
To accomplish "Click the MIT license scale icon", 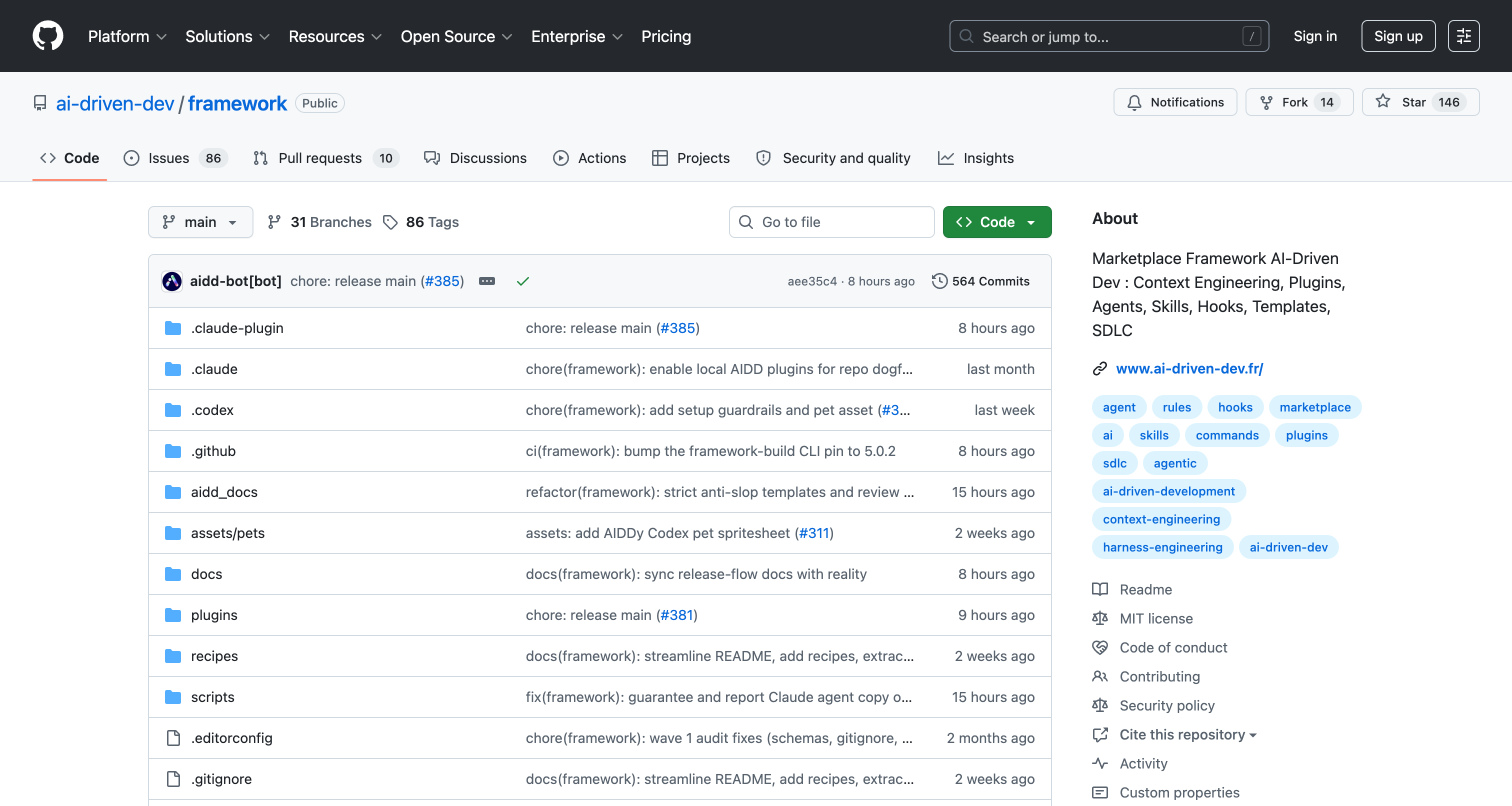I will [1100, 618].
